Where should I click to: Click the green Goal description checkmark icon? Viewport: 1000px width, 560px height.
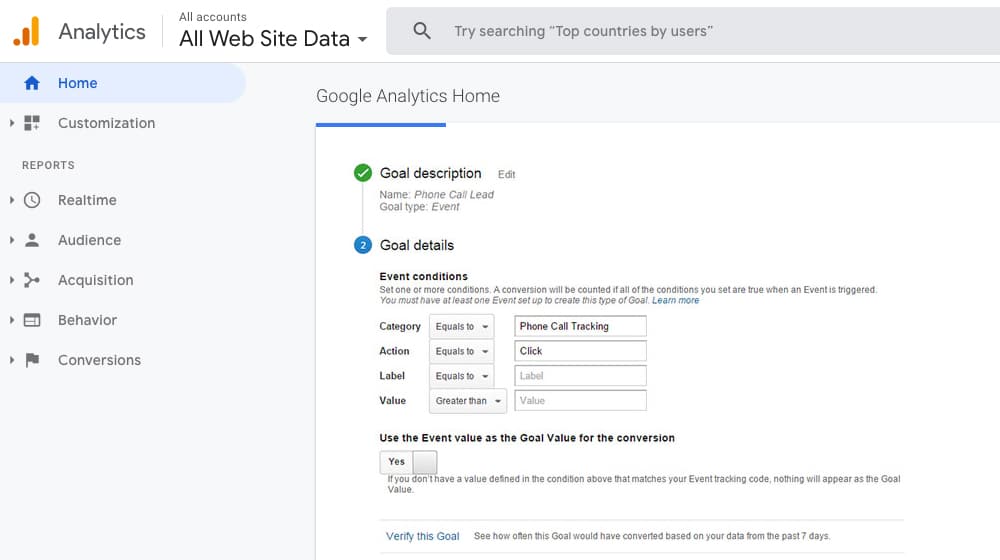[x=363, y=173]
